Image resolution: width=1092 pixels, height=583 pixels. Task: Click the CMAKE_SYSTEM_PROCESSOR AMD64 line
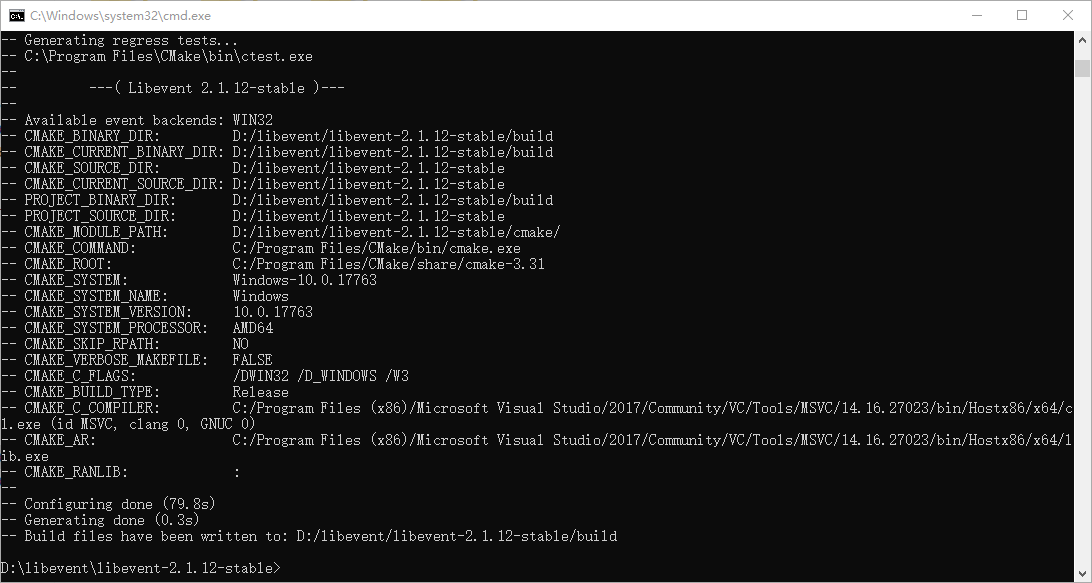tap(150, 328)
